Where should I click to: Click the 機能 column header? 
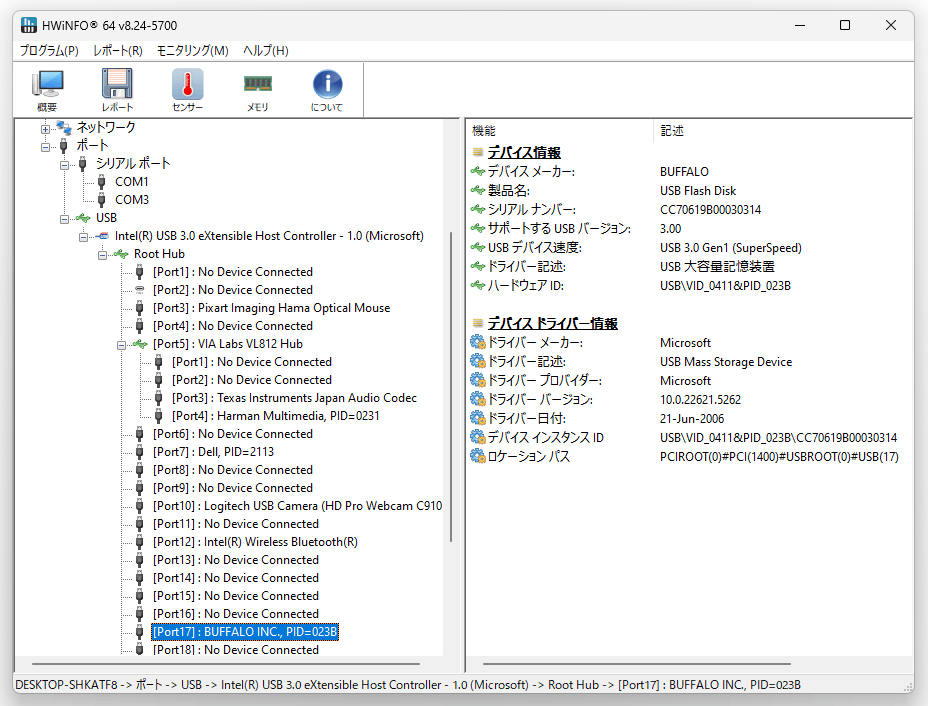484,131
